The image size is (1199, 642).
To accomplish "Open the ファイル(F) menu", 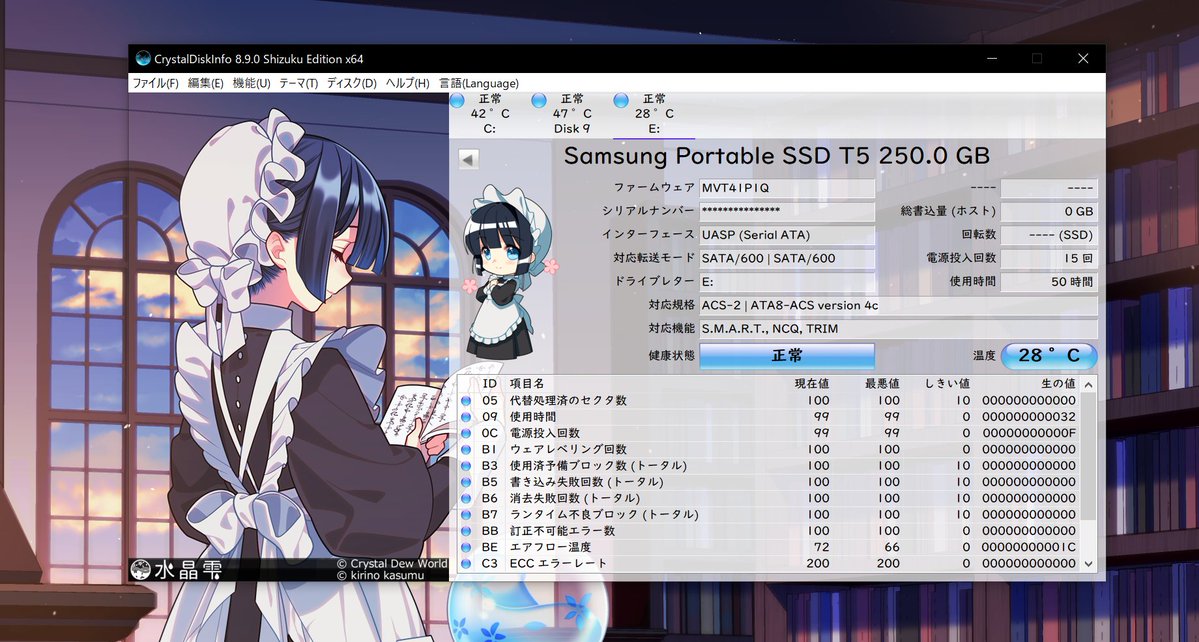I will [155, 83].
